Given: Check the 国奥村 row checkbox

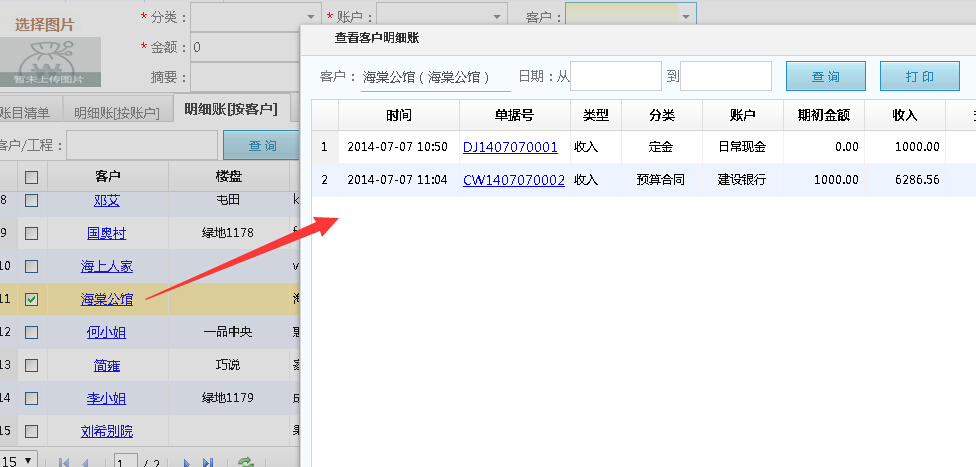Looking at the screenshot, I should pyautogui.click(x=31, y=233).
